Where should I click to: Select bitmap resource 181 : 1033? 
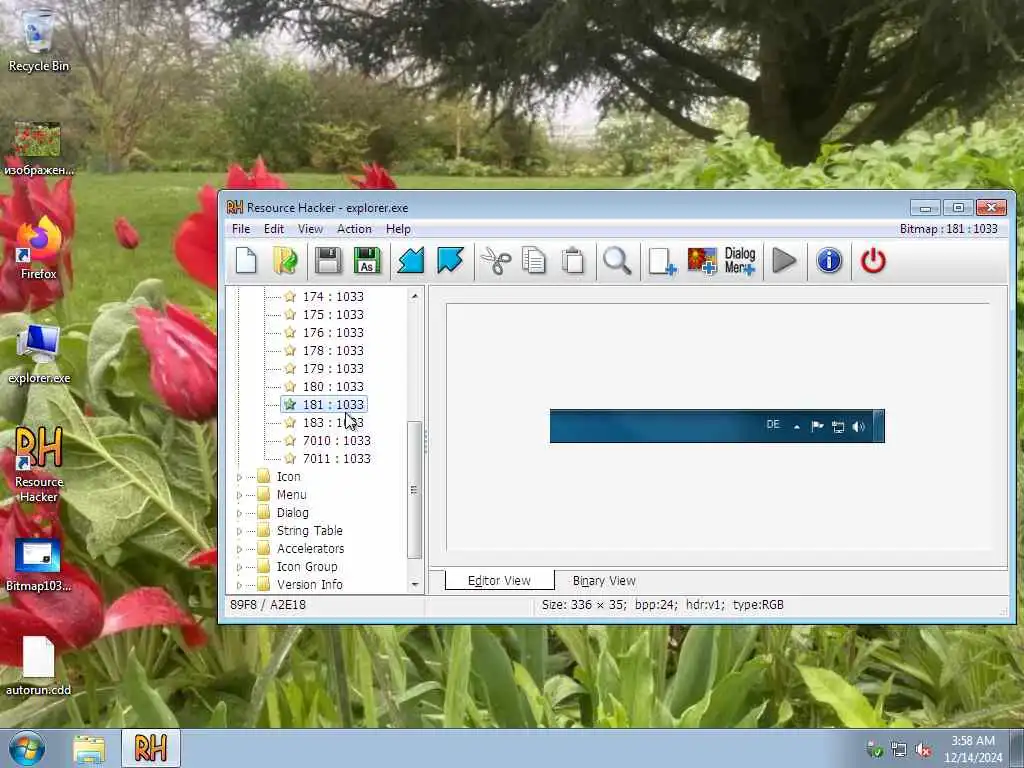333,405
